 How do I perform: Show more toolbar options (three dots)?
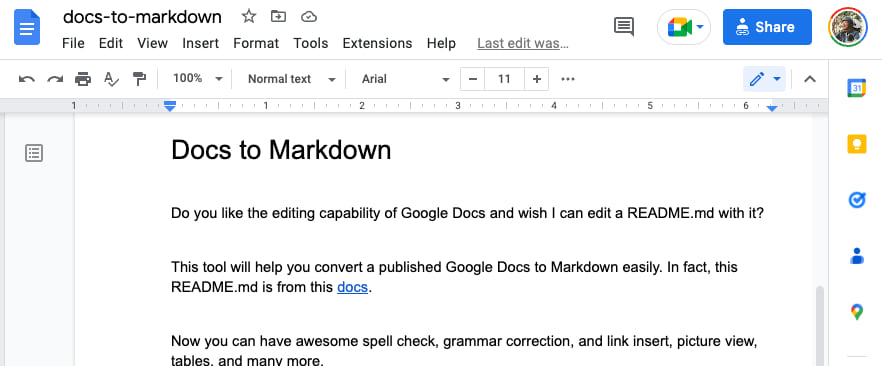coord(568,79)
